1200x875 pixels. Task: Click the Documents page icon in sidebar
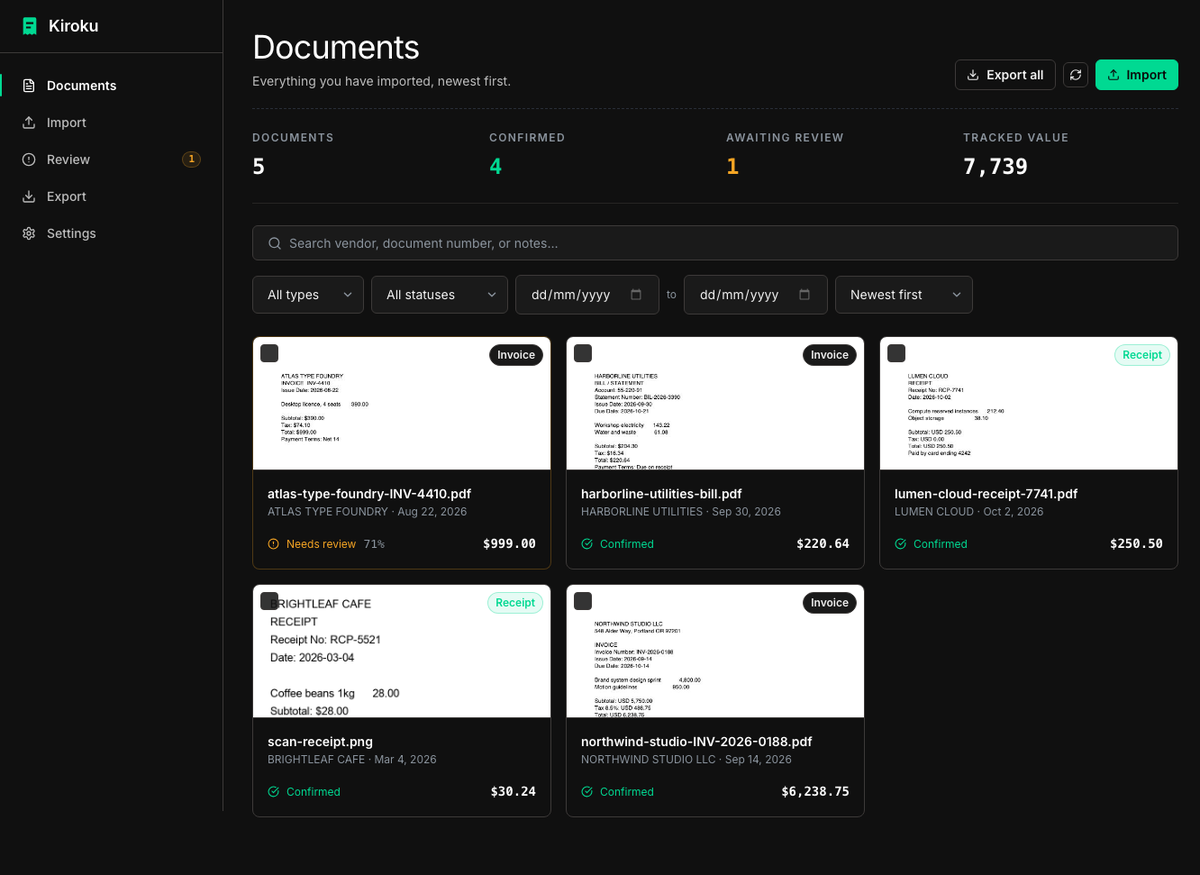point(29,85)
